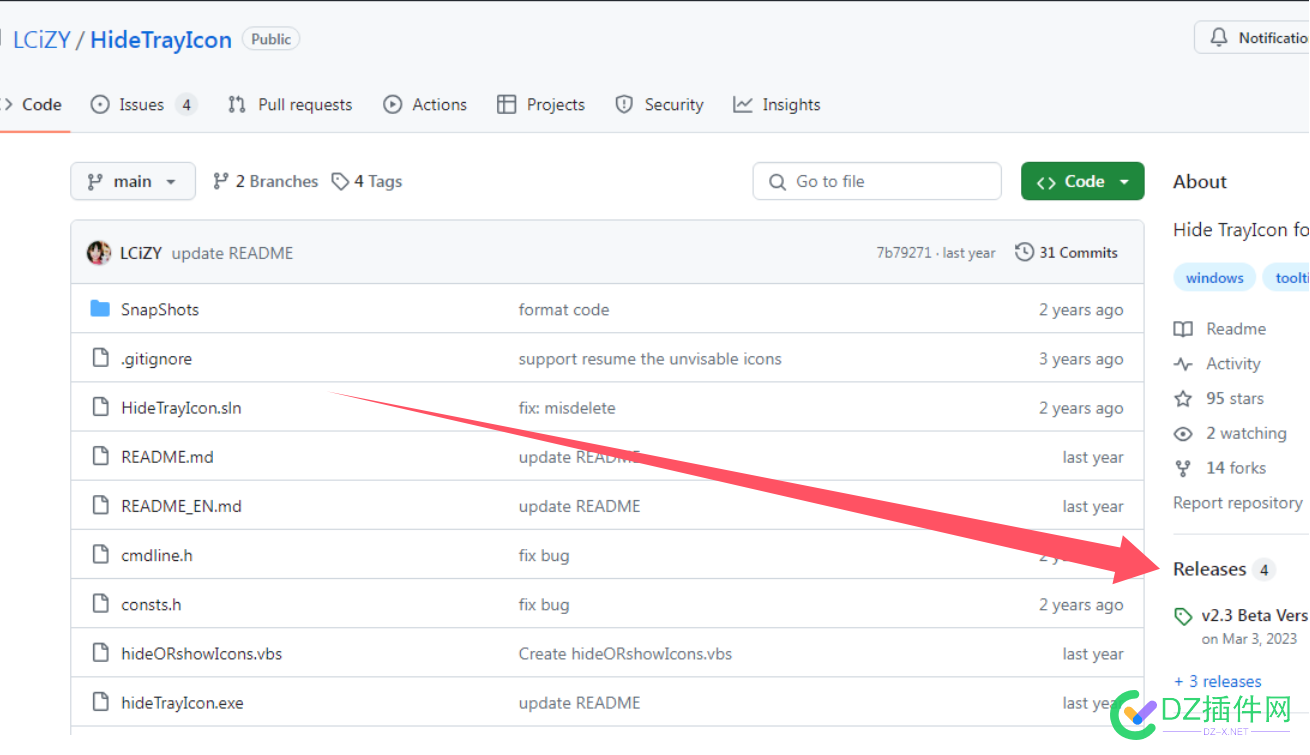Open the .gitignore file
Image resolution: width=1310 pixels, height=755 pixels.
tap(156, 358)
